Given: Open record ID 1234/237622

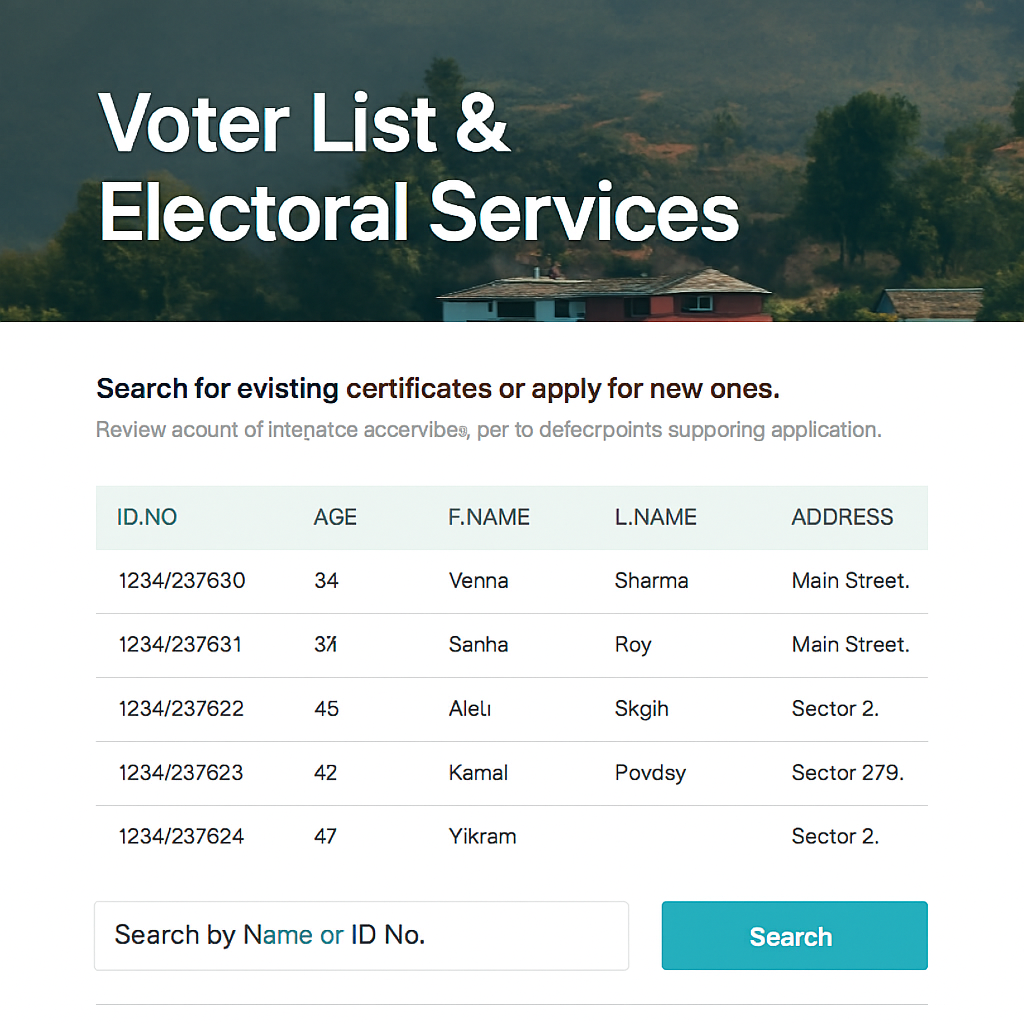Looking at the screenshot, I should (x=182, y=709).
